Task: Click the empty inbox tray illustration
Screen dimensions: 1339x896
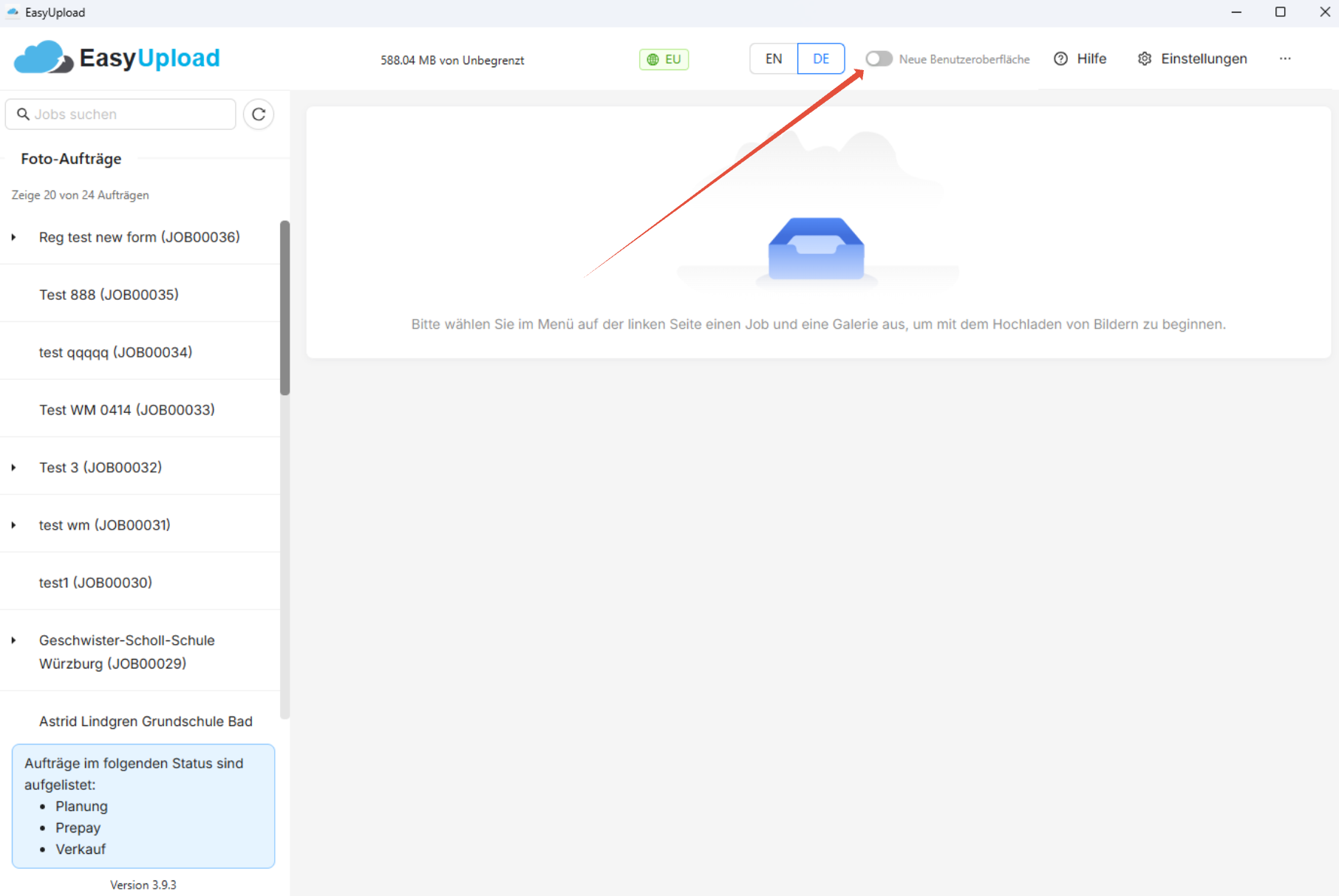Action: point(816,249)
